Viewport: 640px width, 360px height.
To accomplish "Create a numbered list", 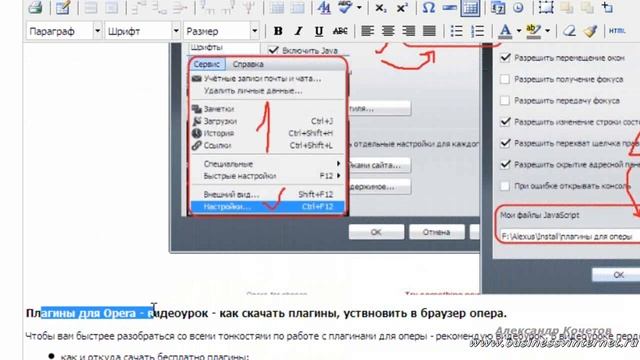I will 477,31.
